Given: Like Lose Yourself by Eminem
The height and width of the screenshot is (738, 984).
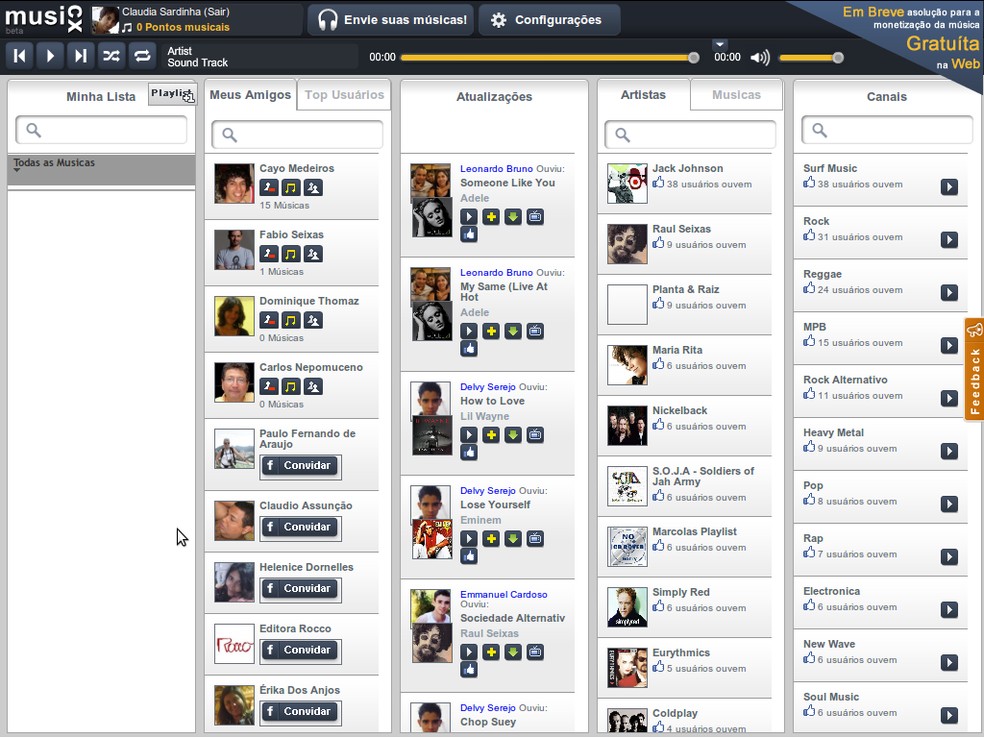Looking at the screenshot, I should click(469, 556).
